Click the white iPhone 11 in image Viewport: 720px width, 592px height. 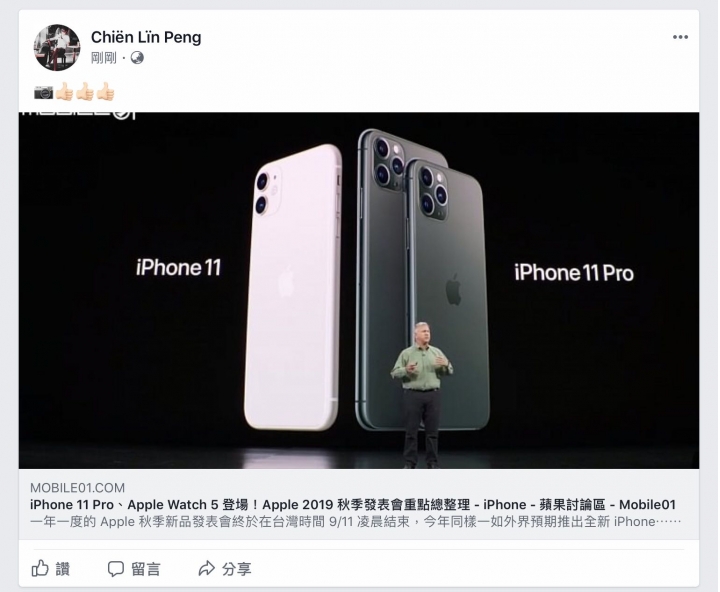coord(293,287)
